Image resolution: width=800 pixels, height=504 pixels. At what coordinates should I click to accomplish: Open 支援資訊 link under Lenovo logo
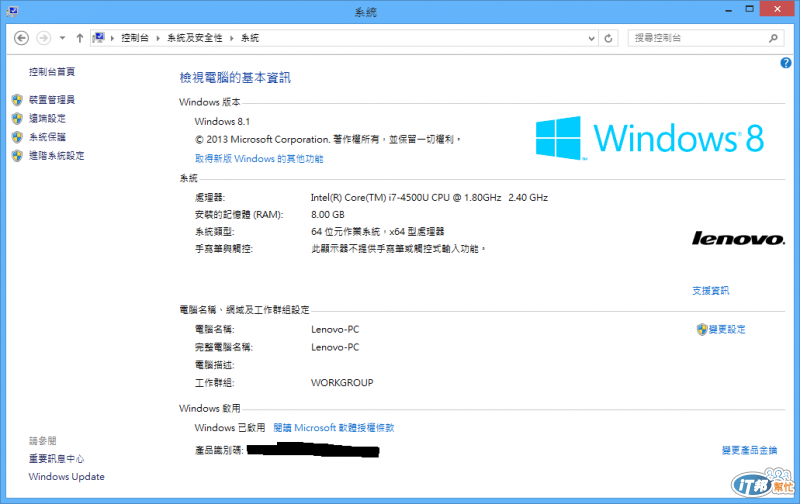(711, 290)
